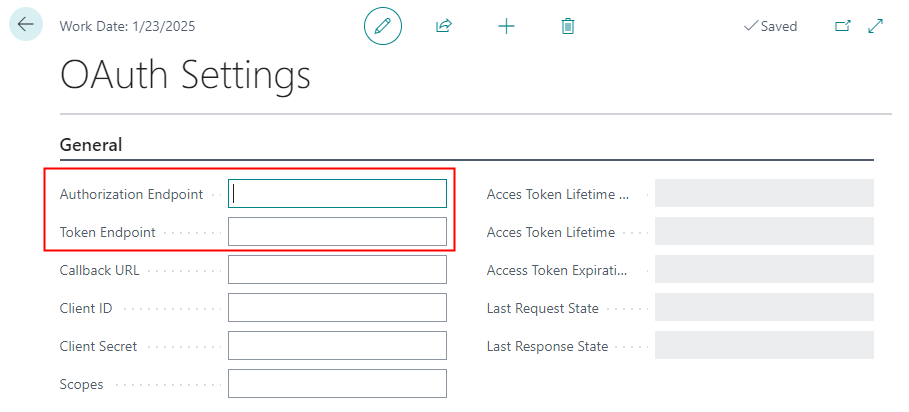Screen dimensions: 909x412
Task: Open the share icon in toolbar
Action: coord(444,26)
